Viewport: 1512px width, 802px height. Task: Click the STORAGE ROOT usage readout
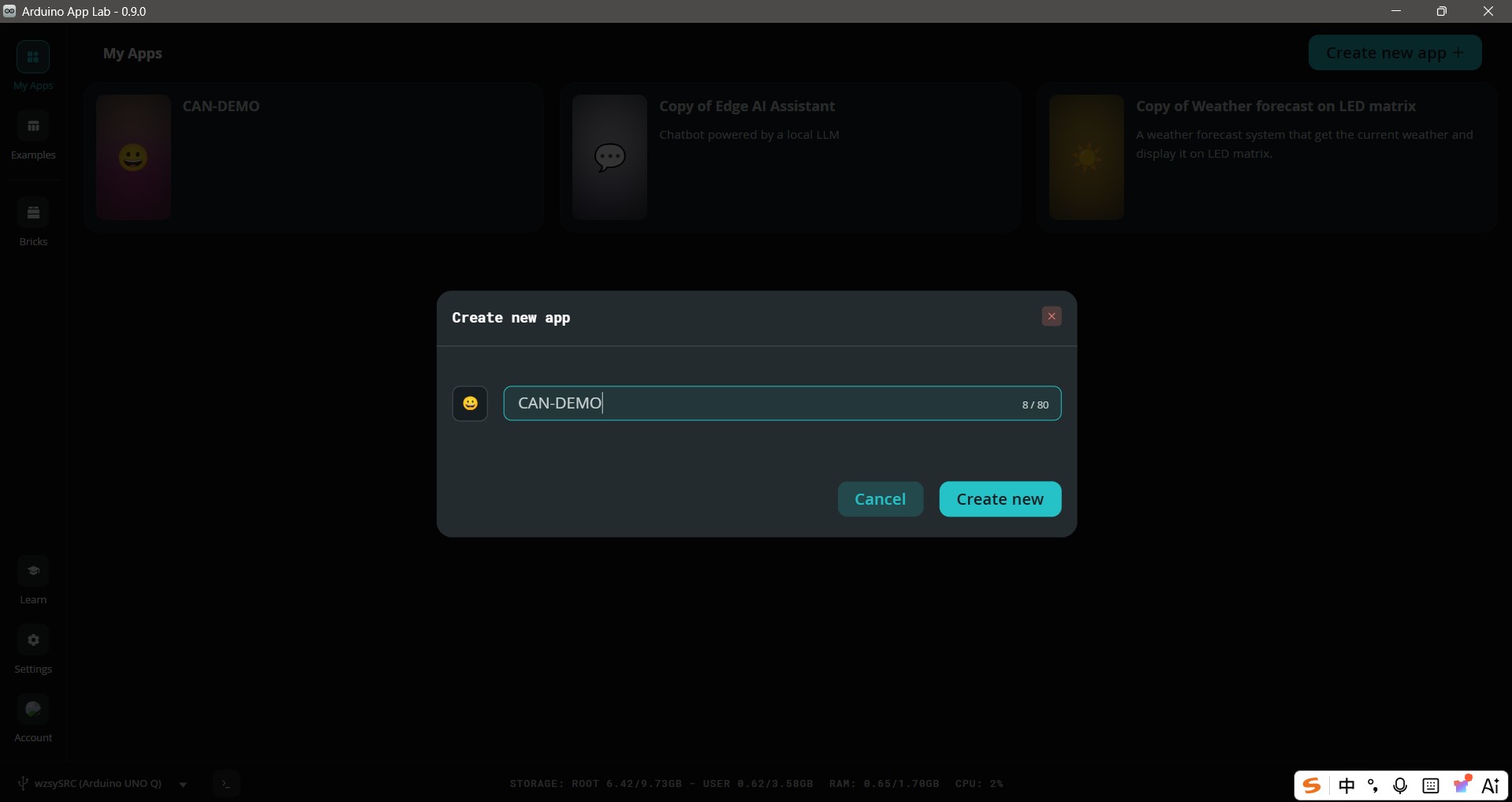coord(596,784)
